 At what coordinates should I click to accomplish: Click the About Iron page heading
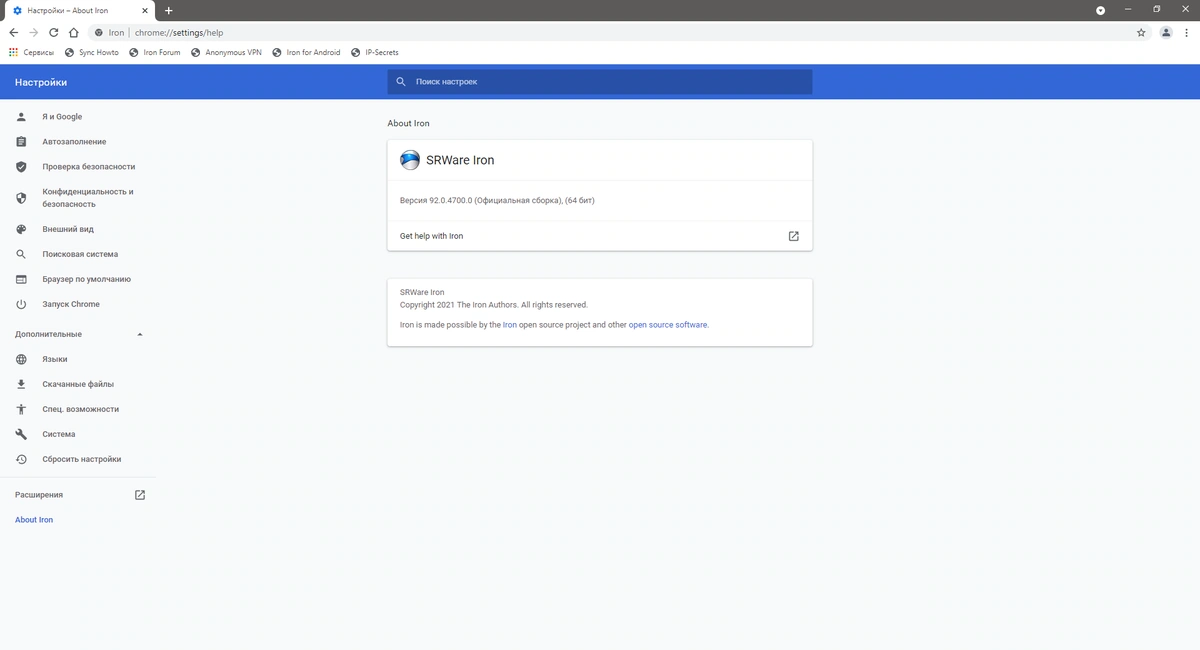coord(408,123)
